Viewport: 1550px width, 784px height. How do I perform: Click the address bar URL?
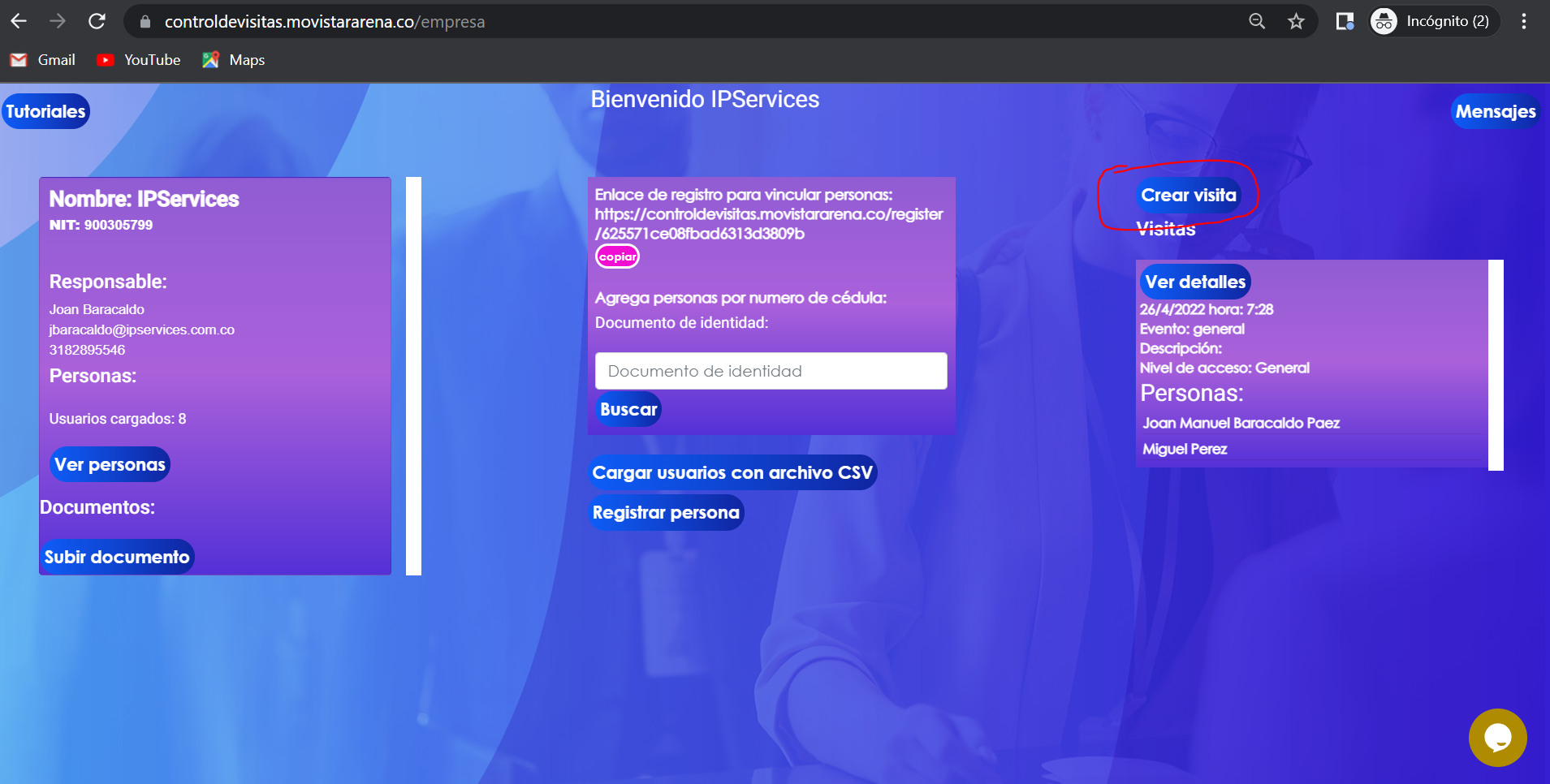click(x=325, y=22)
